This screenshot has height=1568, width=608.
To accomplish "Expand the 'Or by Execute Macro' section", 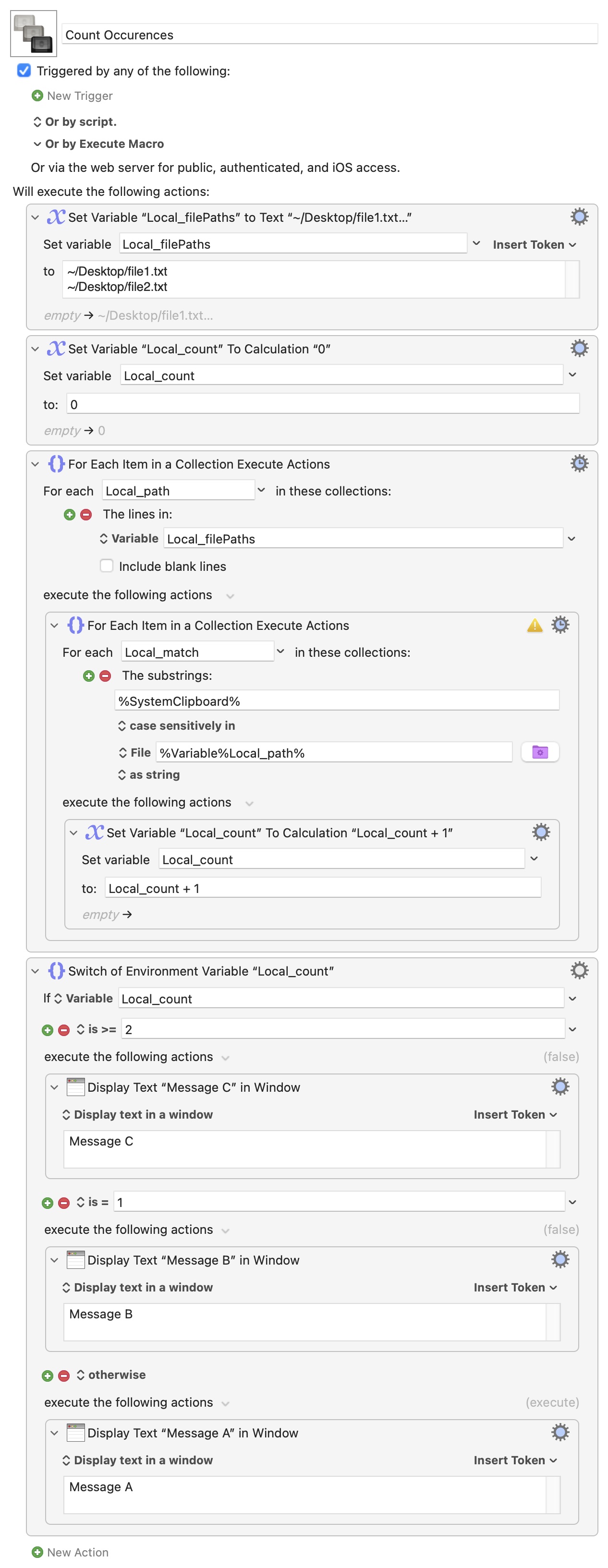I will [37, 144].
